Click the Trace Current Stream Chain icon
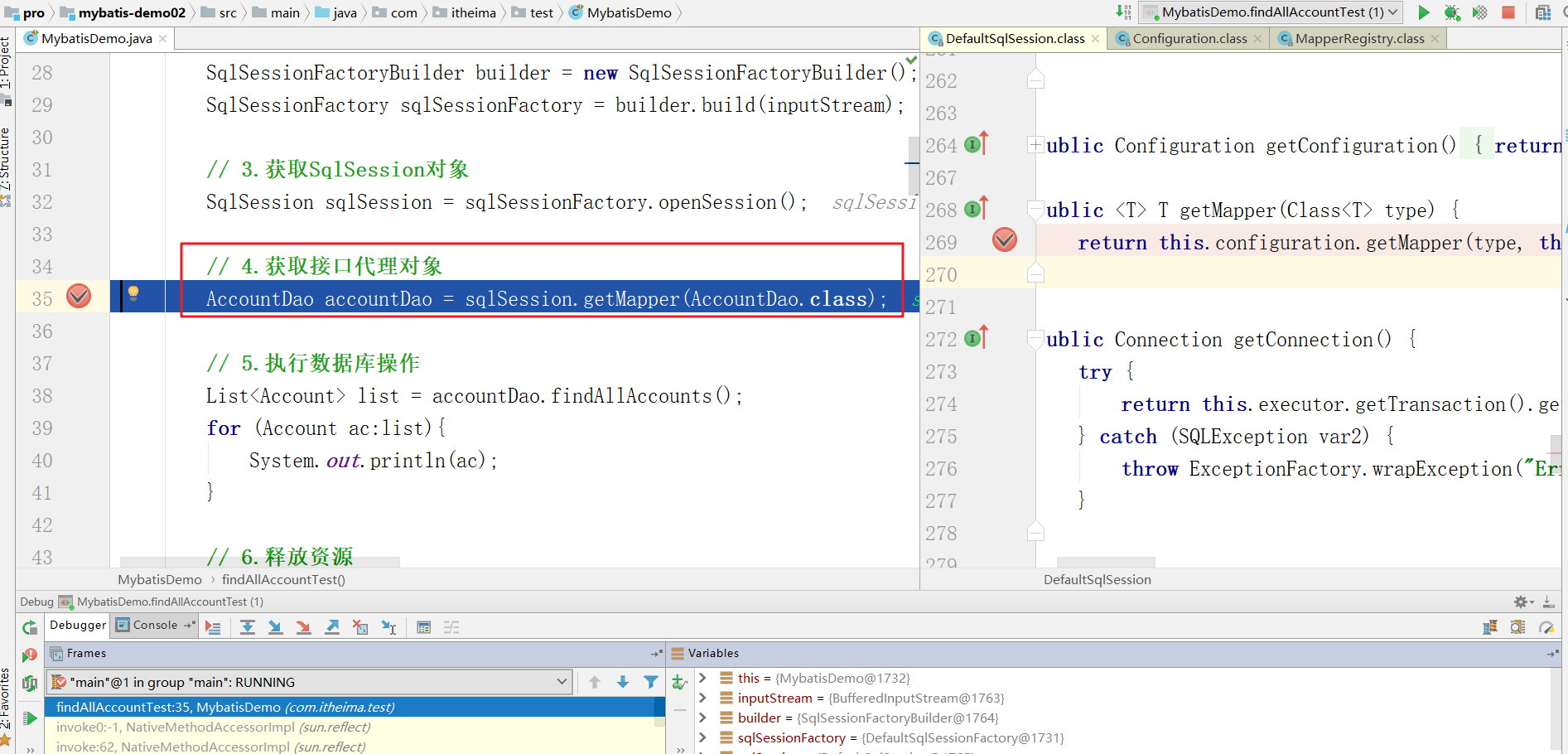Image resolution: width=1568 pixels, height=754 pixels. click(451, 627)
